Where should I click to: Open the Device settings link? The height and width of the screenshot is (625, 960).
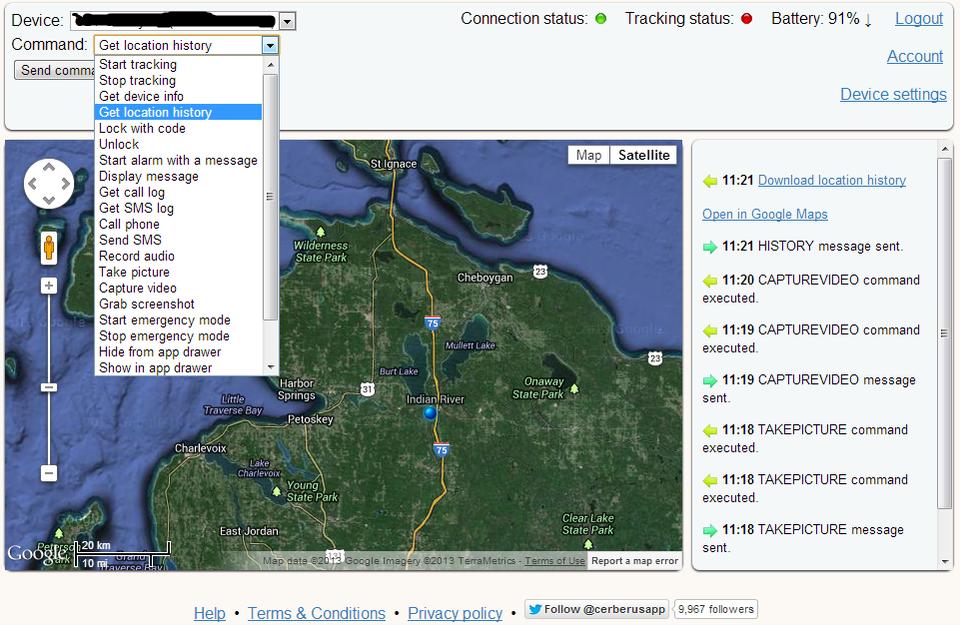pyautogui.click(x=893, y=94)
